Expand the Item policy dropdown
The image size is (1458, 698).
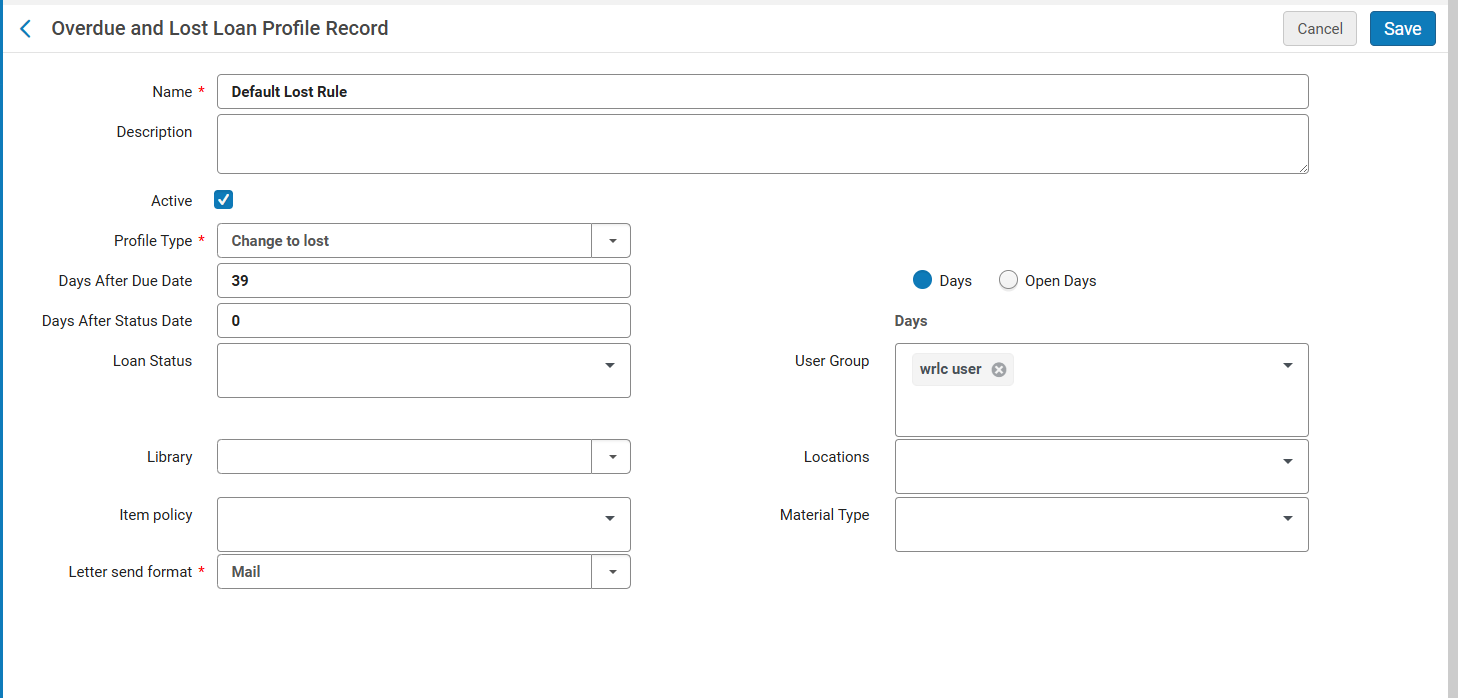coord(609,518)
